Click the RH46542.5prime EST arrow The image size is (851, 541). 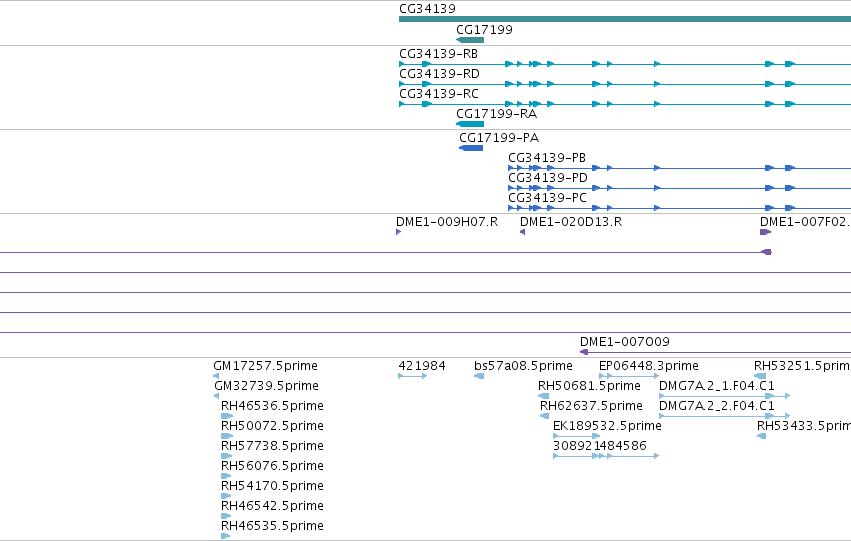click(x=226, y=516)
